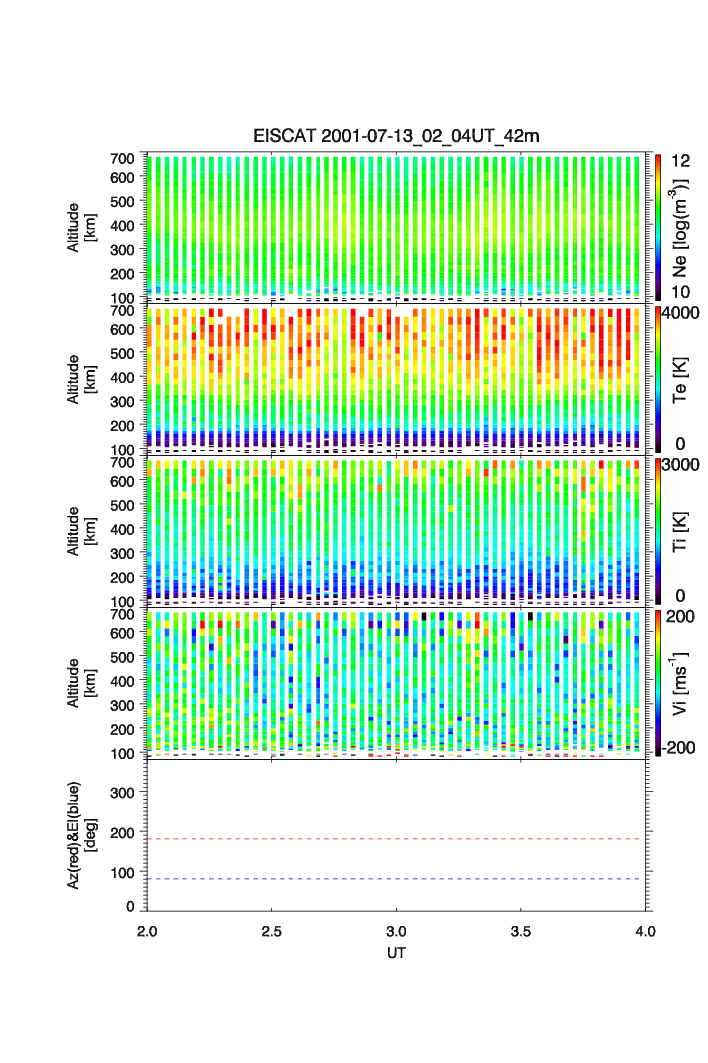The image size is (708, 1063).
Task: Click the Altitude label of the top panel
Action: (x=81, y=226)
